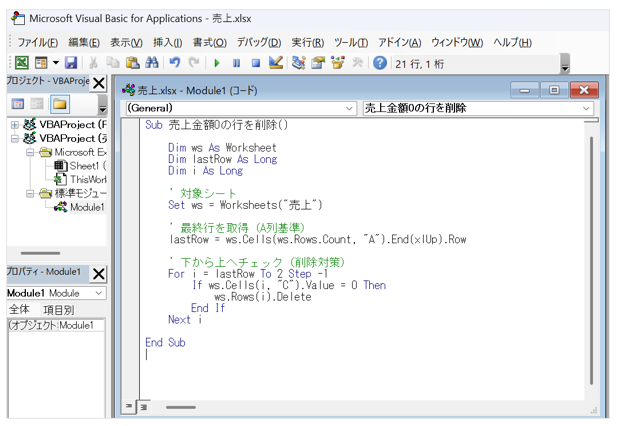Click the code window horizontal scrollbar
This screenshot has height=426, width=618.
pos(181,407)
